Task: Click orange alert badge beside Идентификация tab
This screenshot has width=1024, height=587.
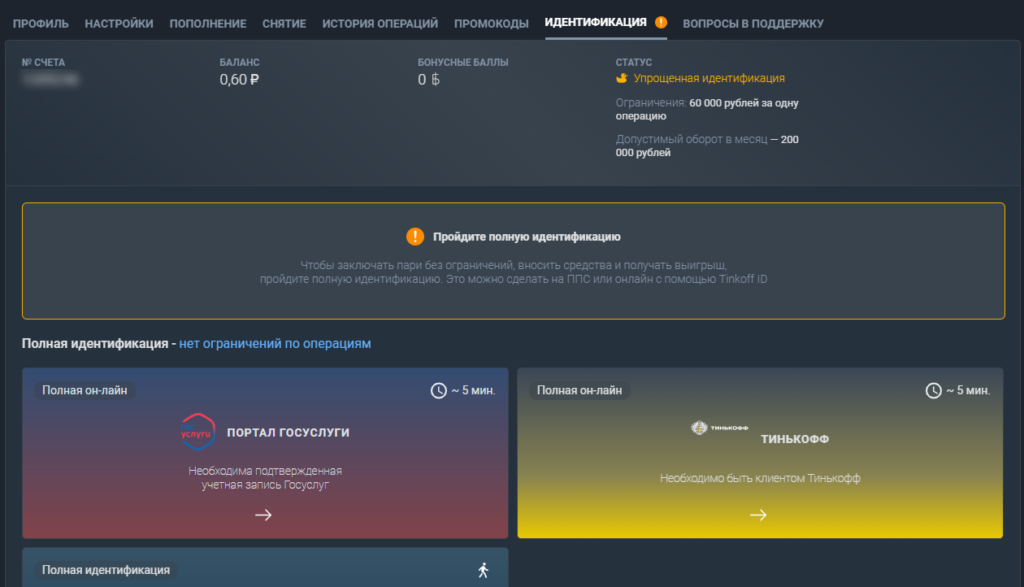Action: tap(661, 22)
